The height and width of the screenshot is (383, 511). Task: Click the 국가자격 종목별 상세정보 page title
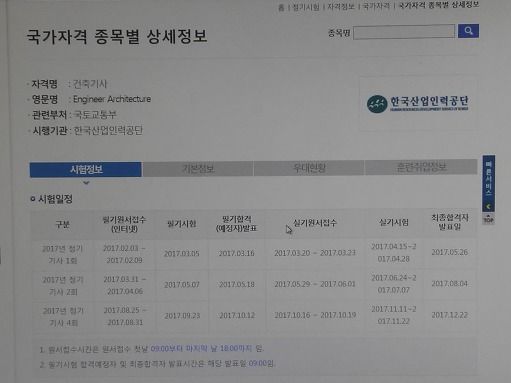point(117,37)
